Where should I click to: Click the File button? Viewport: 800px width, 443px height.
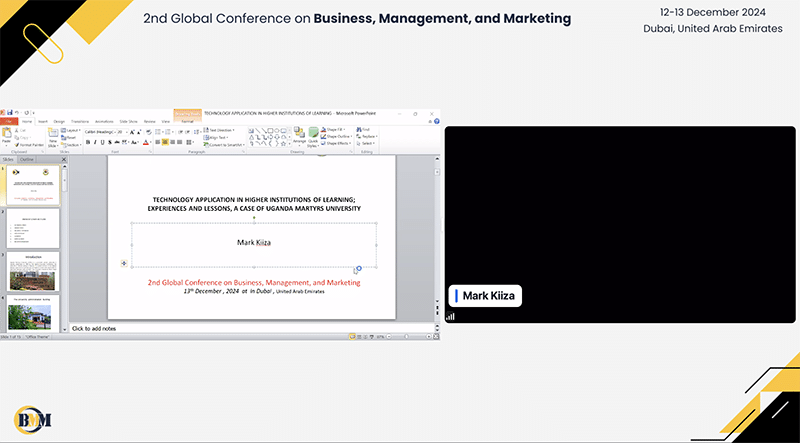[x=8, y=121]
